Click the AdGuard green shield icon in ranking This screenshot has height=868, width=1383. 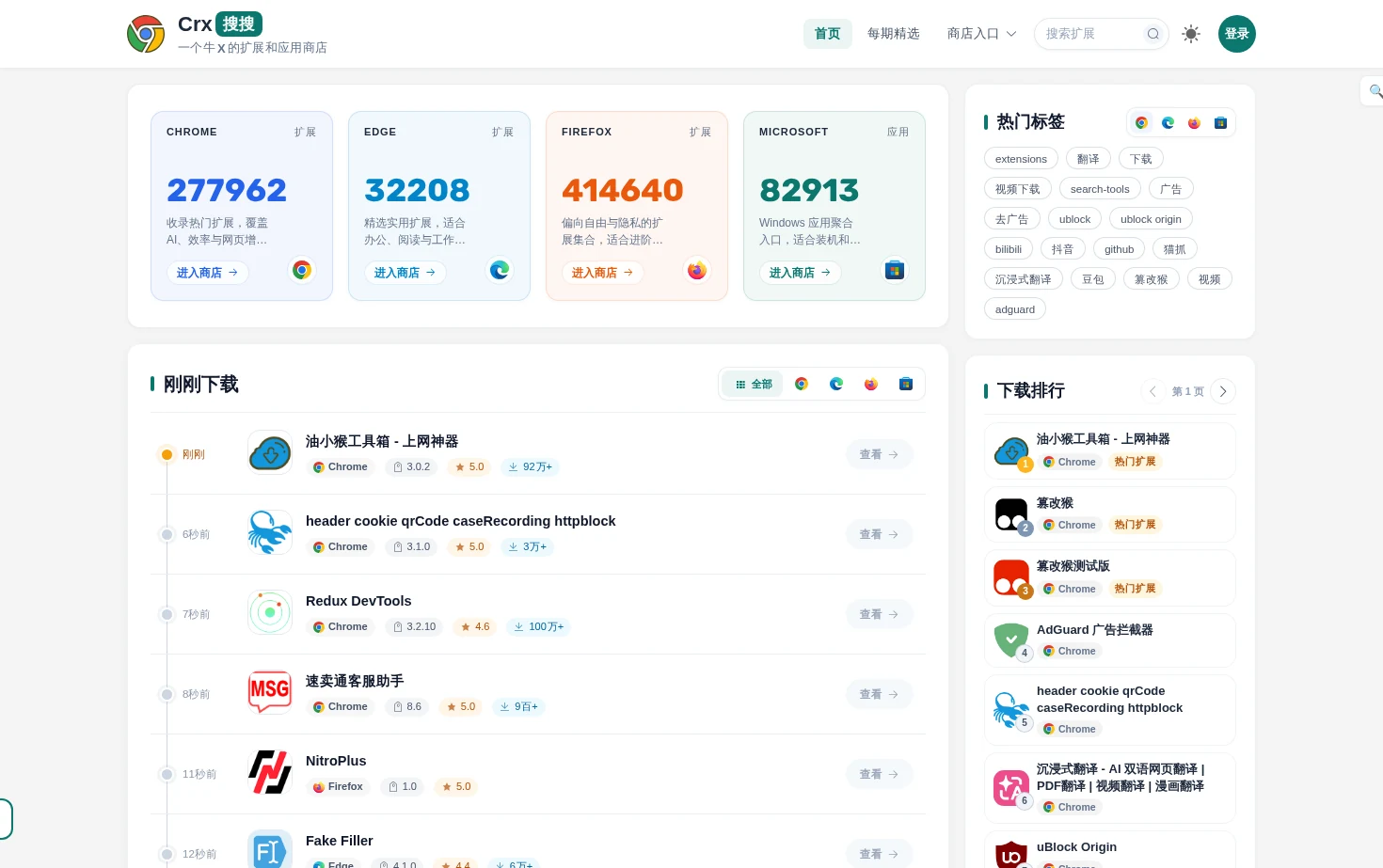tap(1011, 640)
